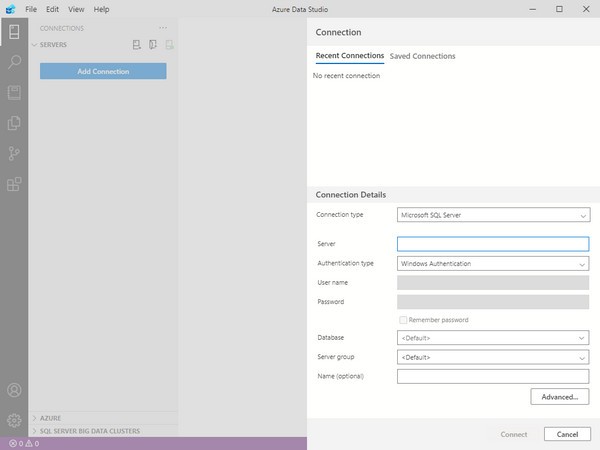Open the Accounts icon
The width and height of the screenshot is (600, 450).
(14, 391)
